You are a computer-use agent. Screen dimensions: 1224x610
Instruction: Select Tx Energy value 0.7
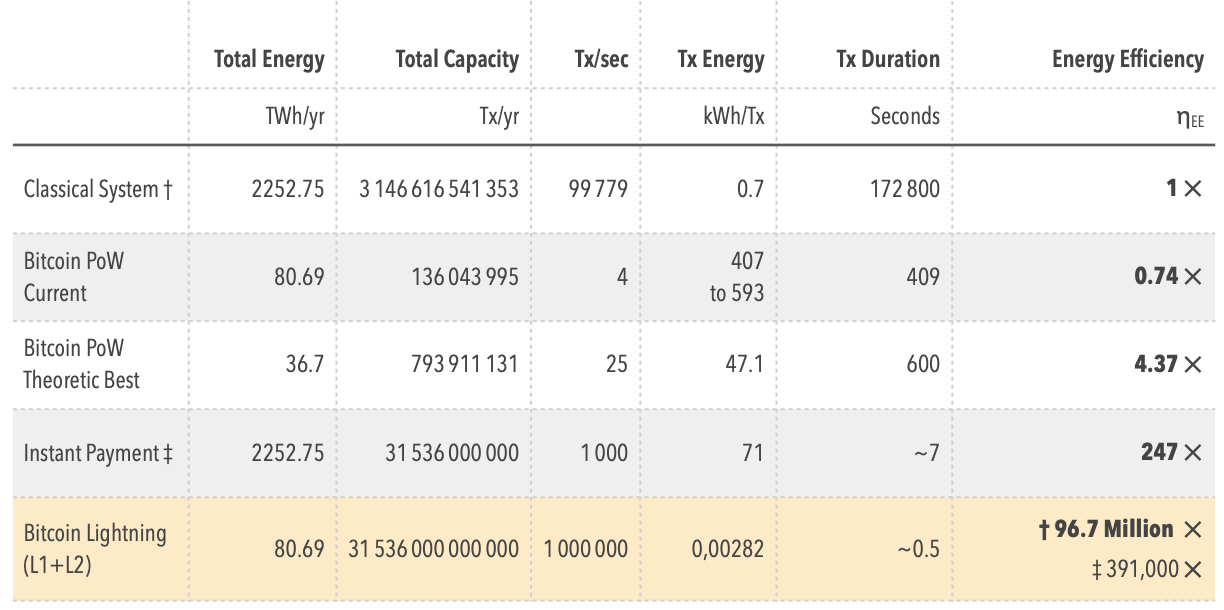point(750,189)
